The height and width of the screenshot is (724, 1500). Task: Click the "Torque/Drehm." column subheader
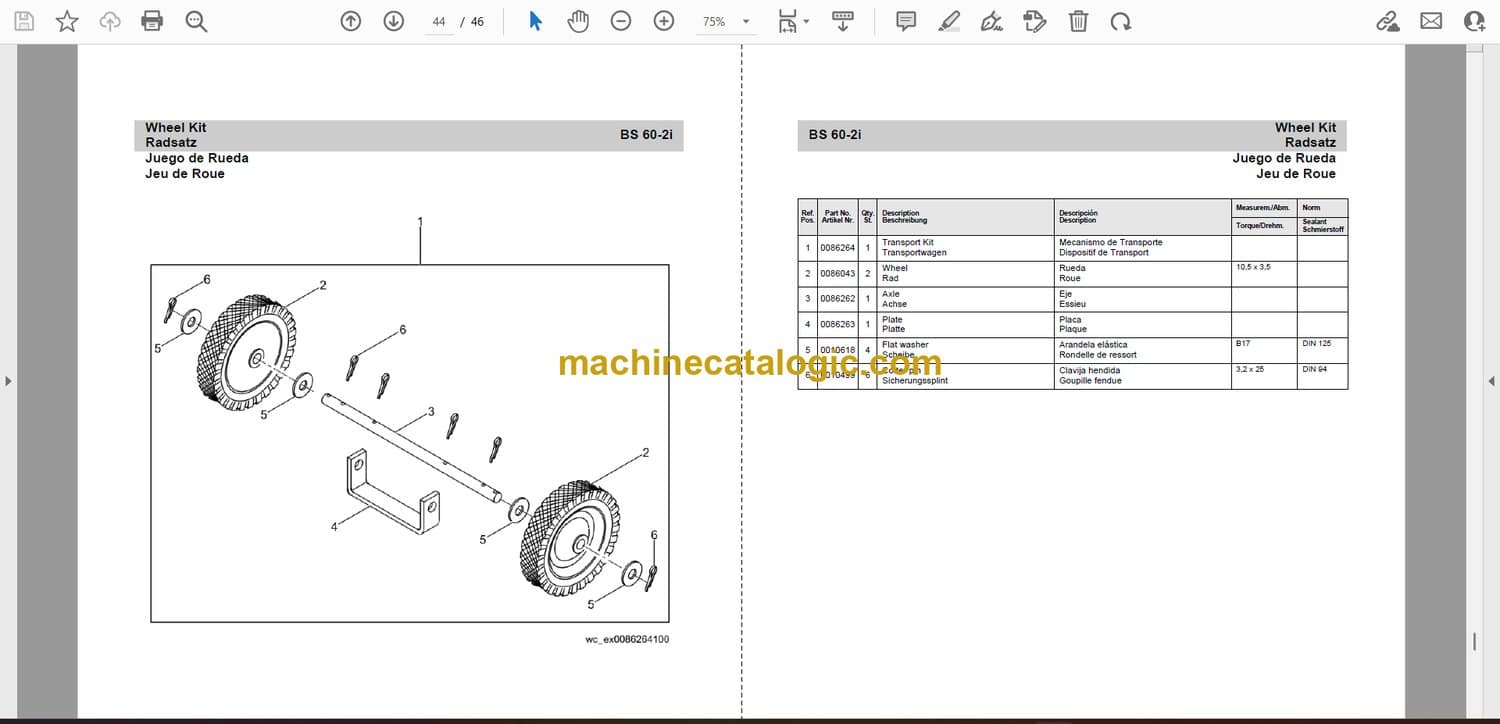1259,225
